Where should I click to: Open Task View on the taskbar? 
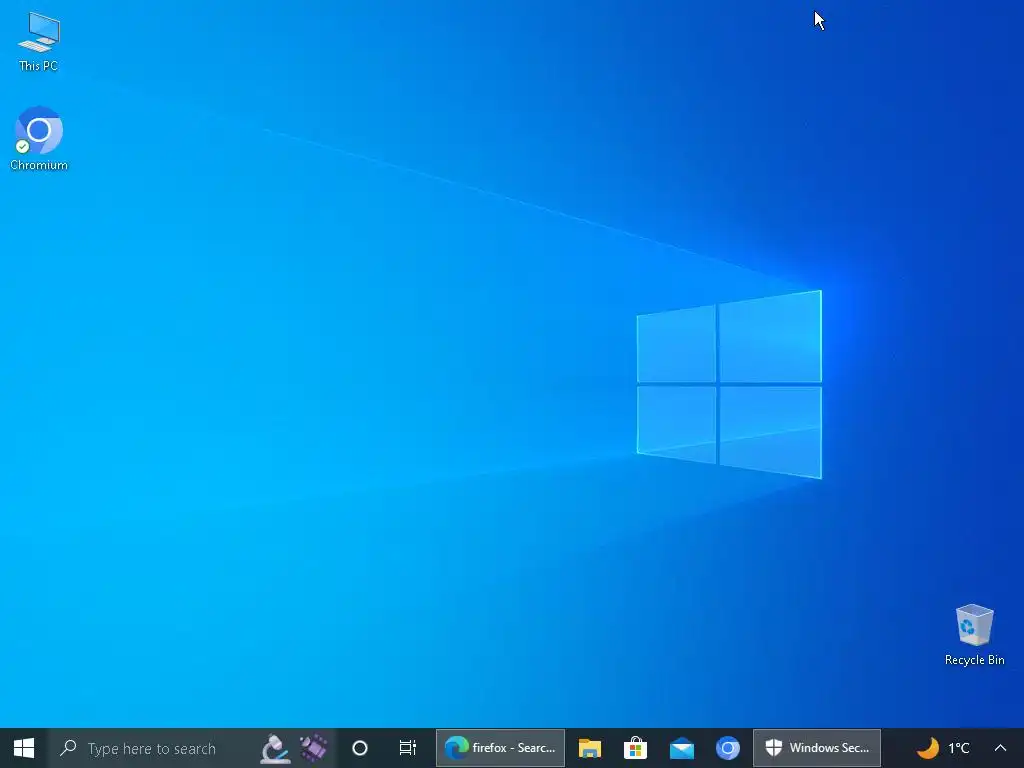[408, 748]
